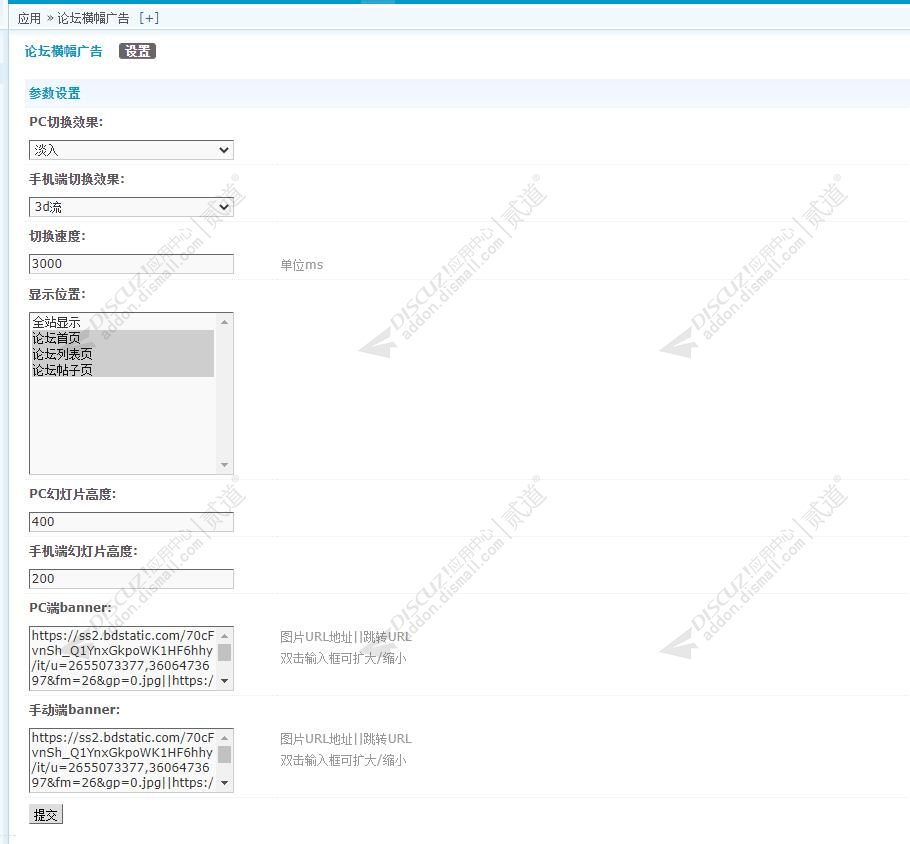Select 全站显示 in the display position list
The width and height of the screenshot is (910, 844).
122,322
